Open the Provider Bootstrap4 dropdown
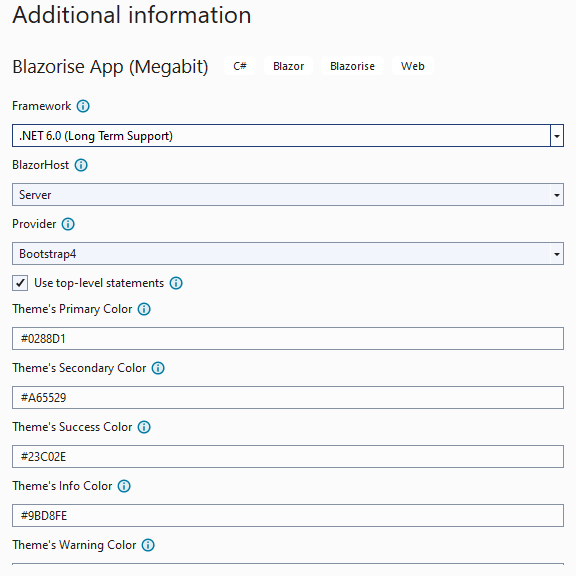The image size is (576, 576). (x=288, y=253)
